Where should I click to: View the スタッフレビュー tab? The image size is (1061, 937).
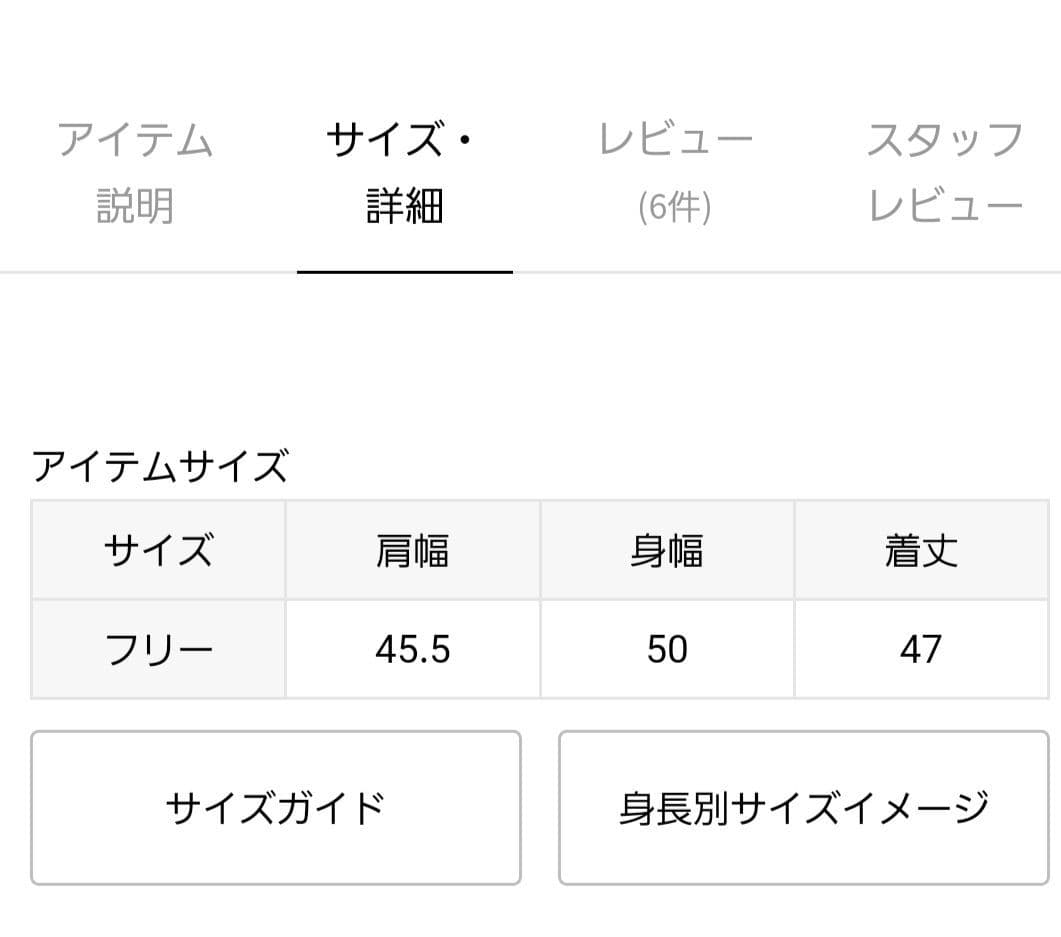coord(945,172)
